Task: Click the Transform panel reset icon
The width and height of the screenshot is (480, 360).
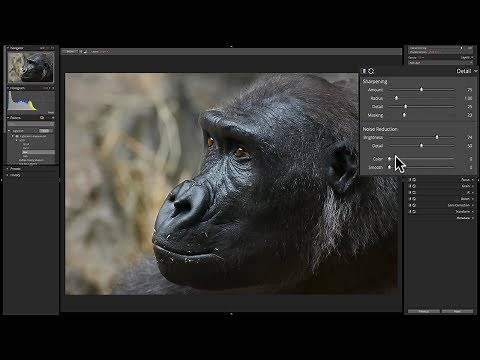Action: coord(414,212)
